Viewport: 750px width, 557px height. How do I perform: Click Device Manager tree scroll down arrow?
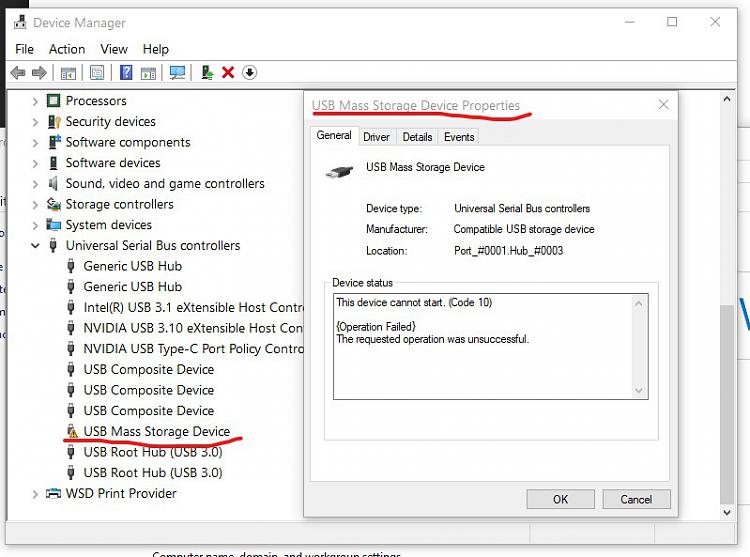(727, 513)
